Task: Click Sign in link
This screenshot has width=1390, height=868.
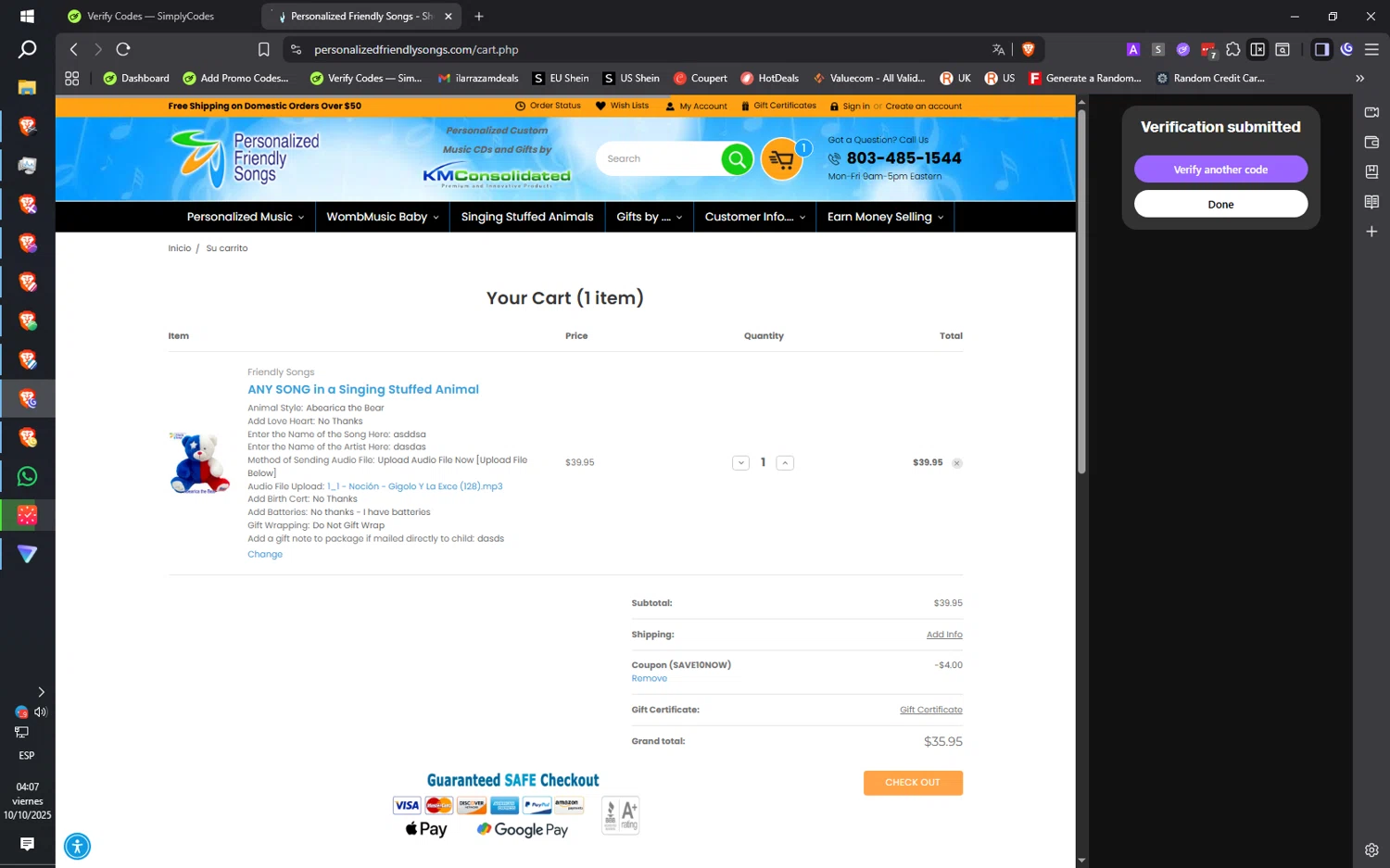Action: coord(855,107)
